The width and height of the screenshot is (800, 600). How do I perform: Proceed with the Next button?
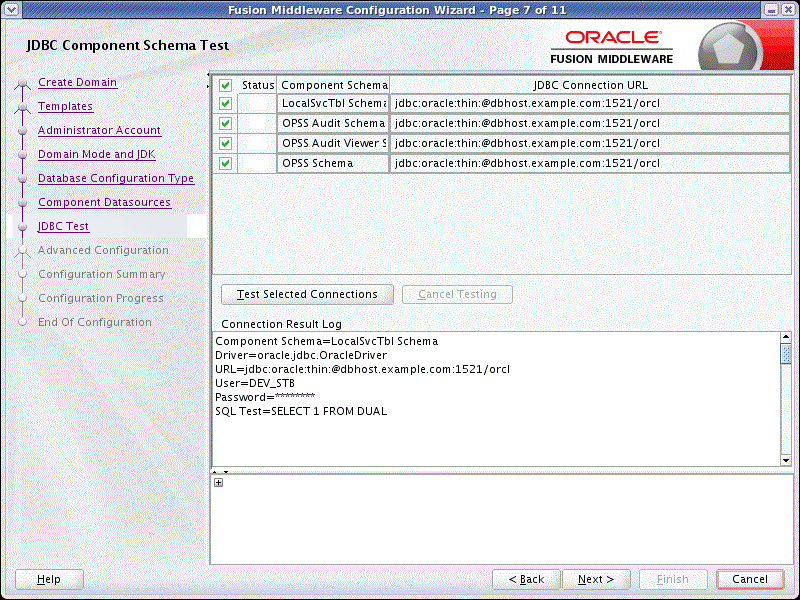[596, 579]
